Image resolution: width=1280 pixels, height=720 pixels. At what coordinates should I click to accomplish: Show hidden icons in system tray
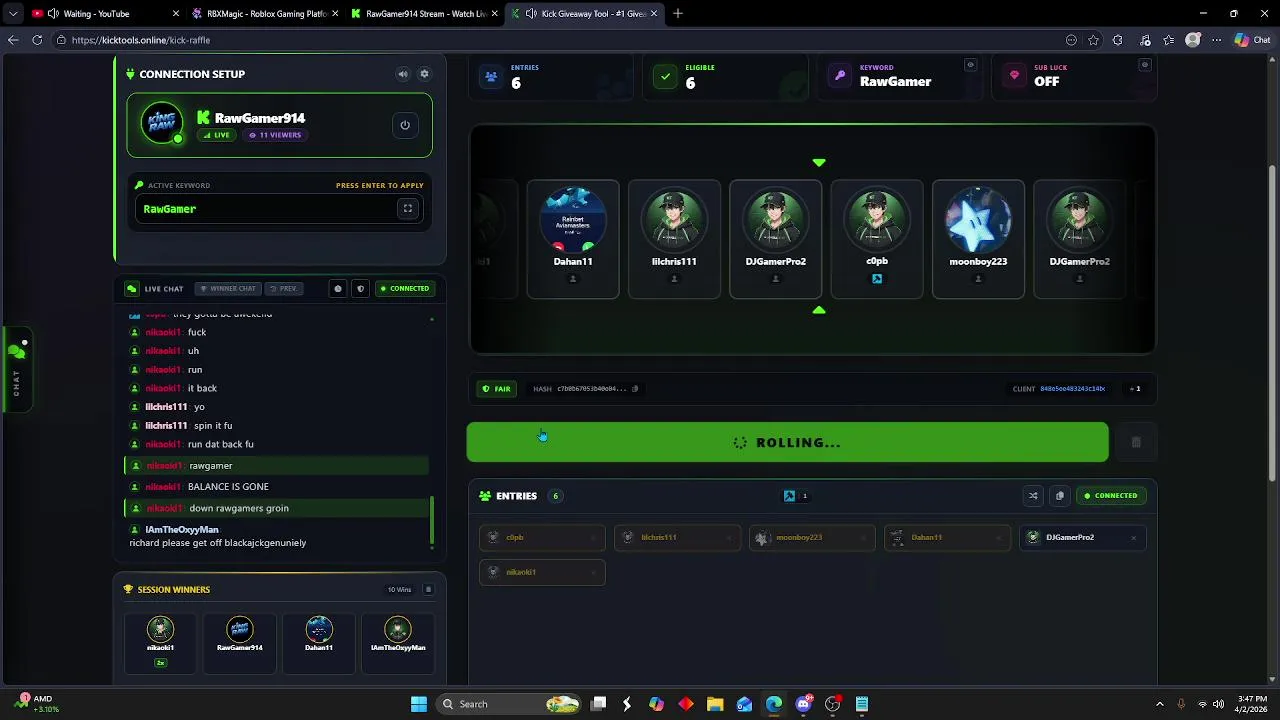[x=1160, y=704]
